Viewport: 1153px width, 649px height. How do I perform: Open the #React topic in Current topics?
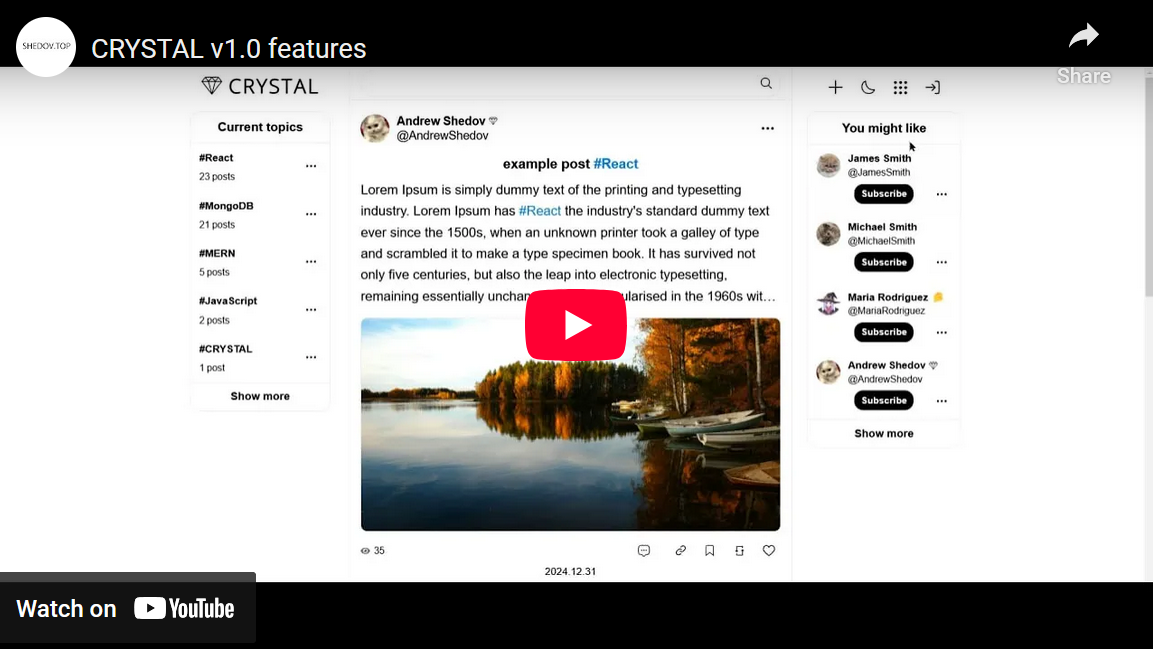coord(216,158)
